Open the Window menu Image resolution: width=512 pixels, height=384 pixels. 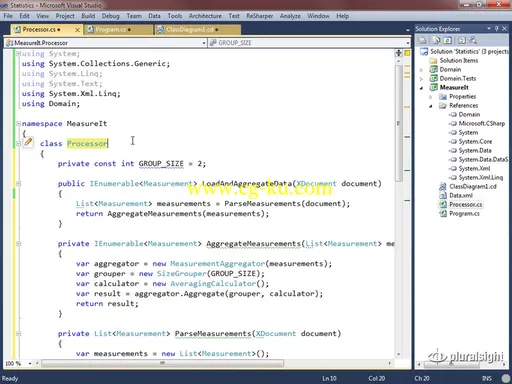[x=318, y=16]
